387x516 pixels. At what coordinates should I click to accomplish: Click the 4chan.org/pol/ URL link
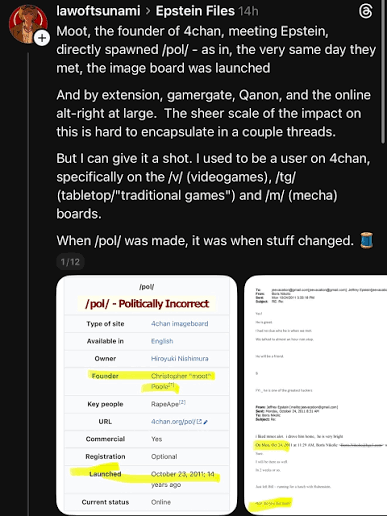[x=173, y=422]
